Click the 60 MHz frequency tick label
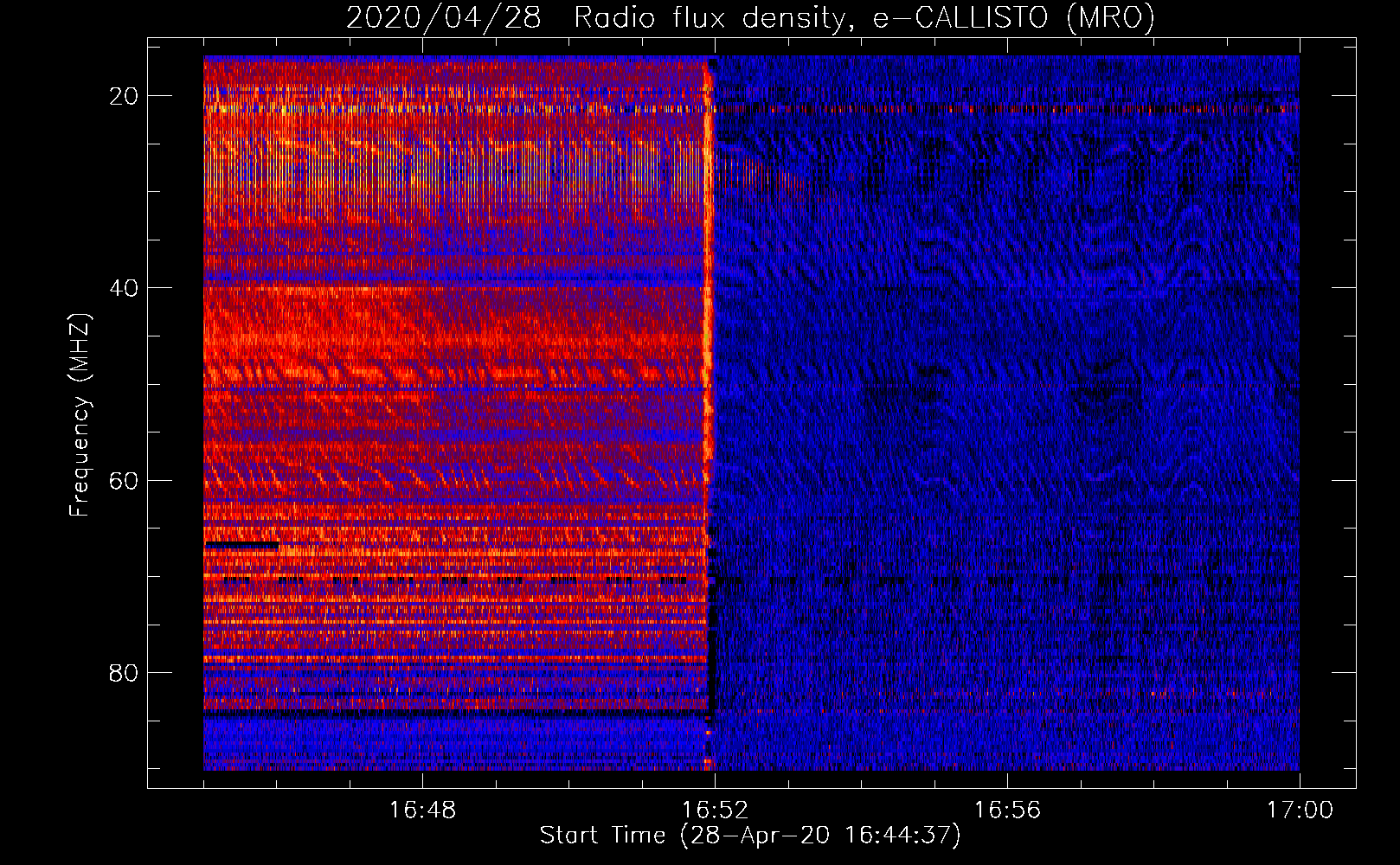This screenshot has width=1400, height=865. coord(124,480)
